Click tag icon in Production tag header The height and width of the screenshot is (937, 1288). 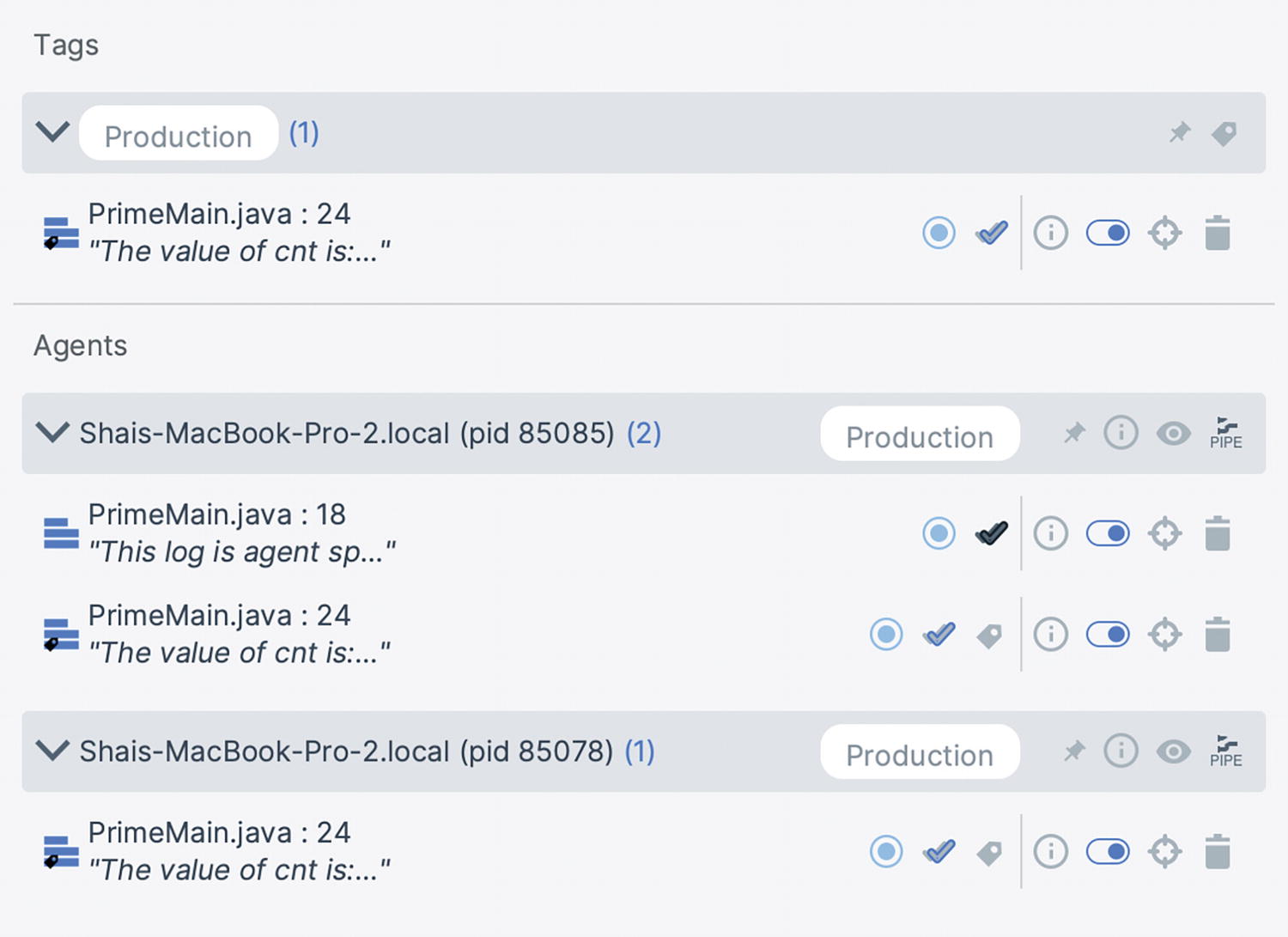[1224, 134]
